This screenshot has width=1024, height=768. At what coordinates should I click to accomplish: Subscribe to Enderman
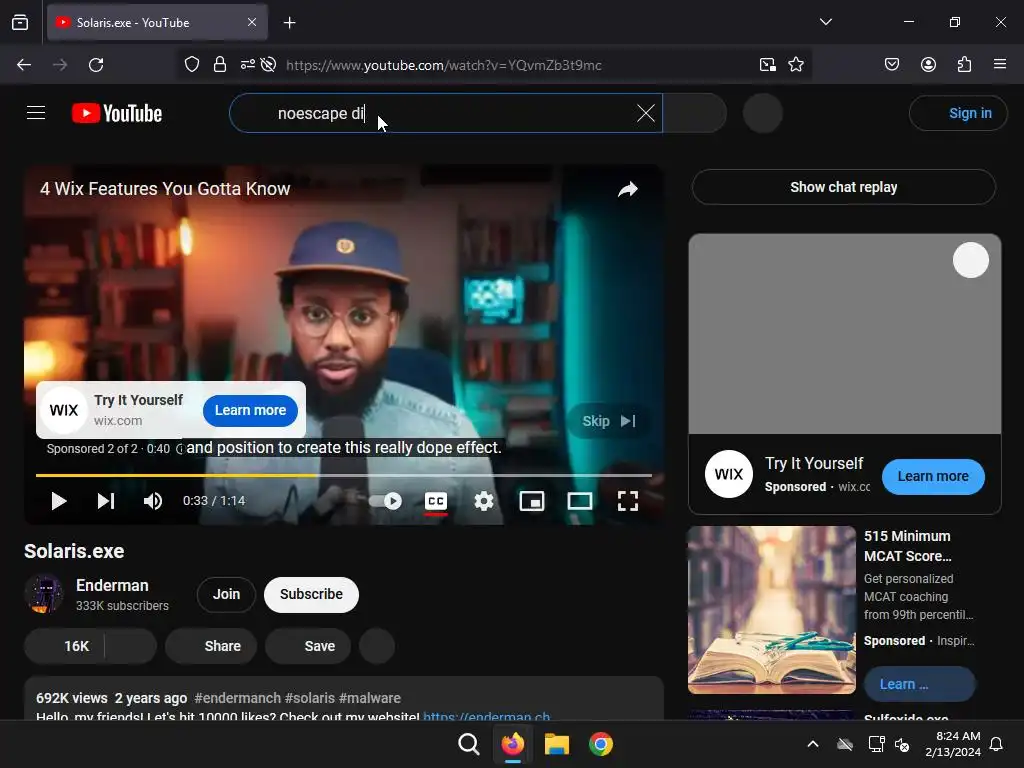311,594
